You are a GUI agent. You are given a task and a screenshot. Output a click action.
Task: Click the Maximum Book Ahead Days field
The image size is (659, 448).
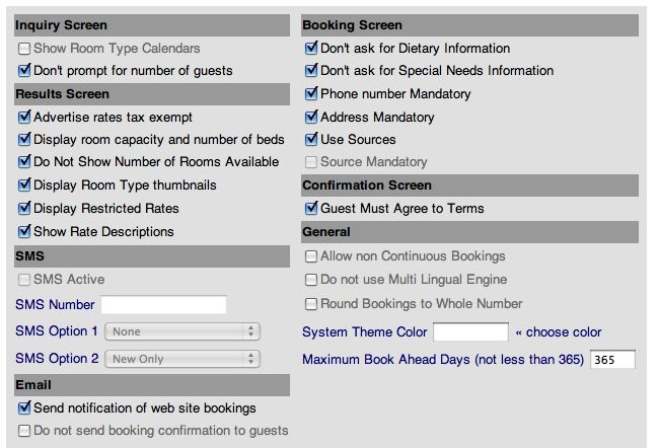pos(612,359)
